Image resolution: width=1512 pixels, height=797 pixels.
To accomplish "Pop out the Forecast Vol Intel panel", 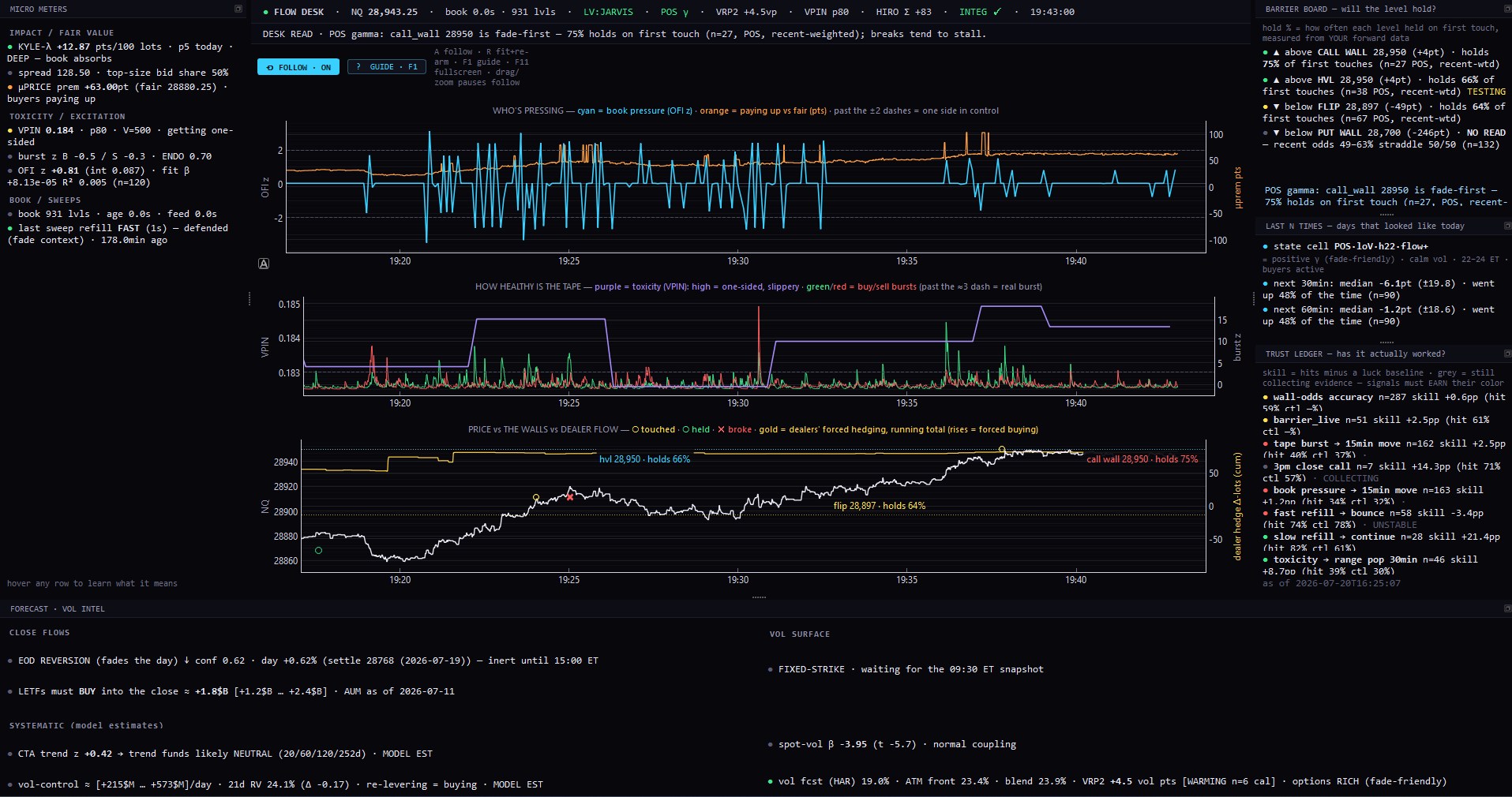I will click(1507, 608).
